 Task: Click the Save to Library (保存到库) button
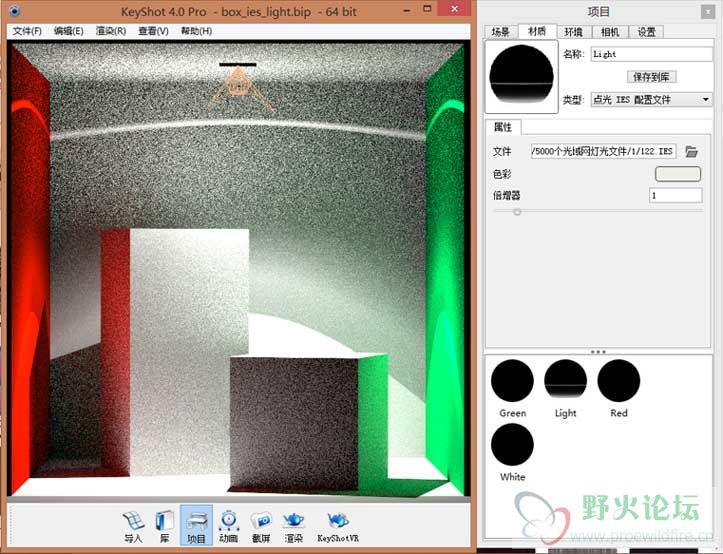coord(651,77)
